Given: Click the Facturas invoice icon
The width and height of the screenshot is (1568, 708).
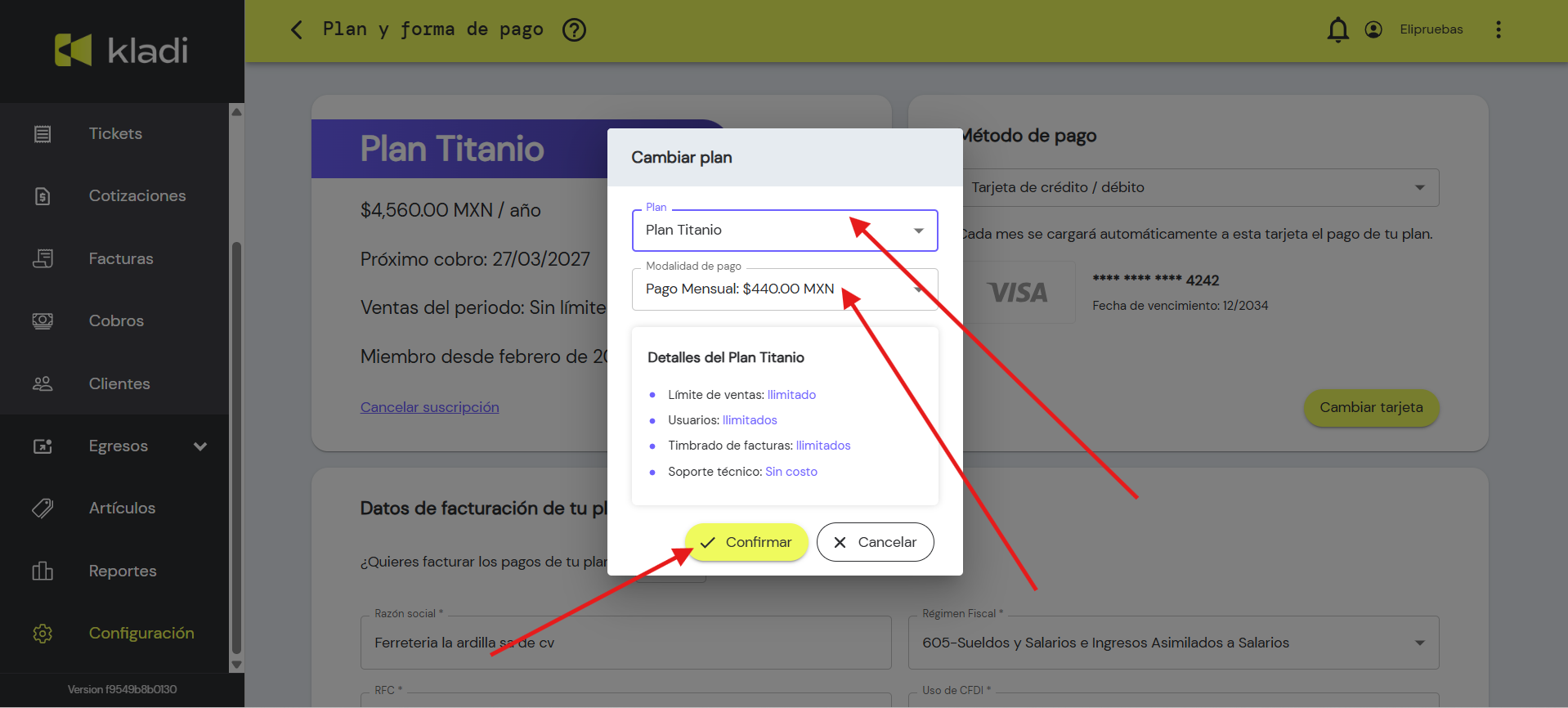Looking at the screenshot, I should (x=43, y=259).
